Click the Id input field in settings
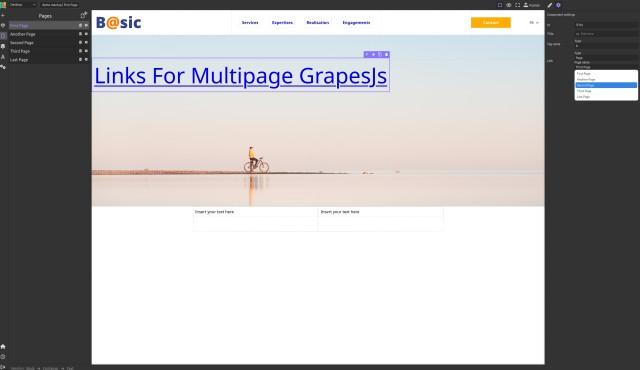This screenshot has width=640, height=370. 606,25
